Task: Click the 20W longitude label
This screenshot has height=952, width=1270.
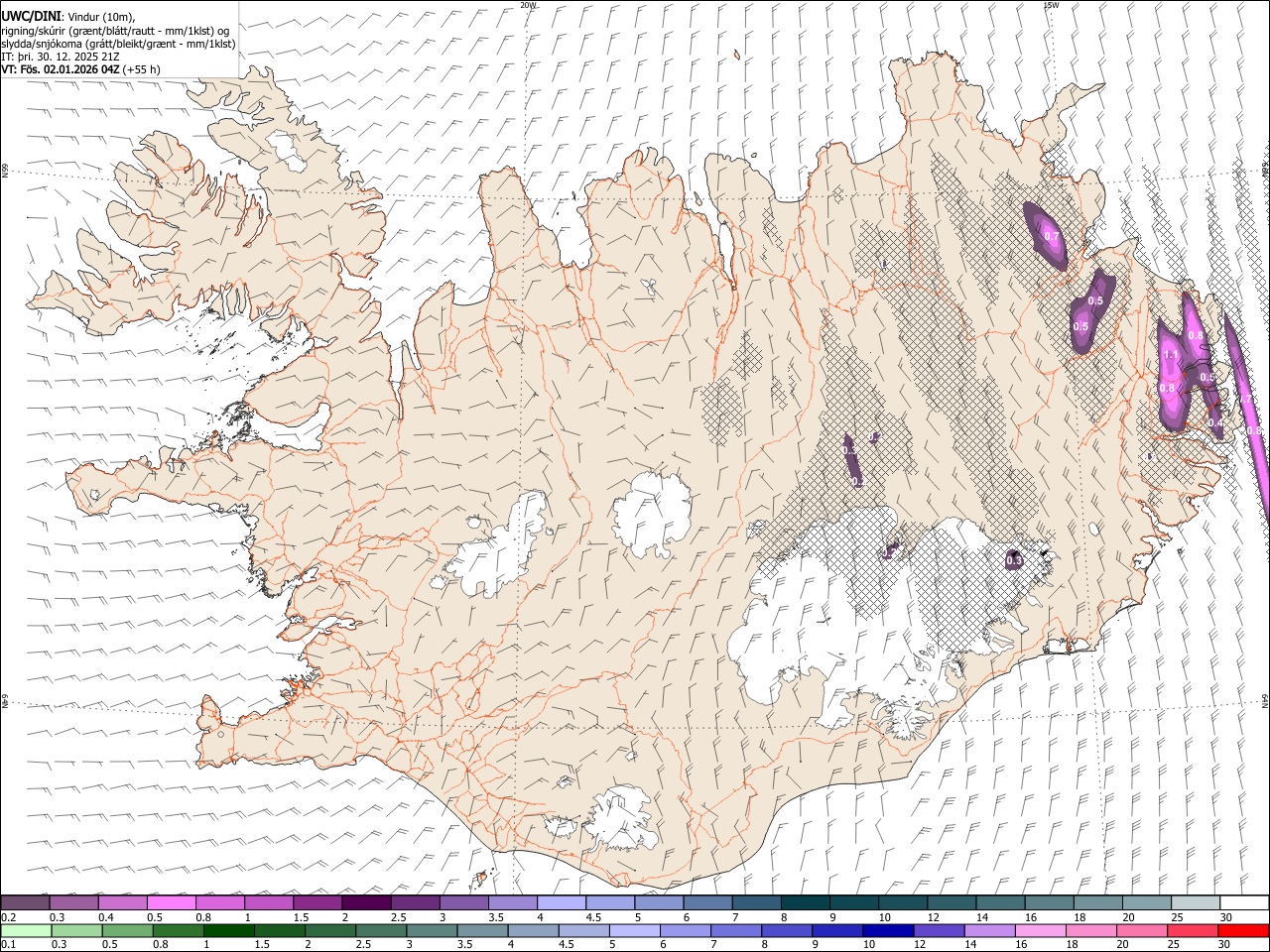Action: [x=529, y=5]
